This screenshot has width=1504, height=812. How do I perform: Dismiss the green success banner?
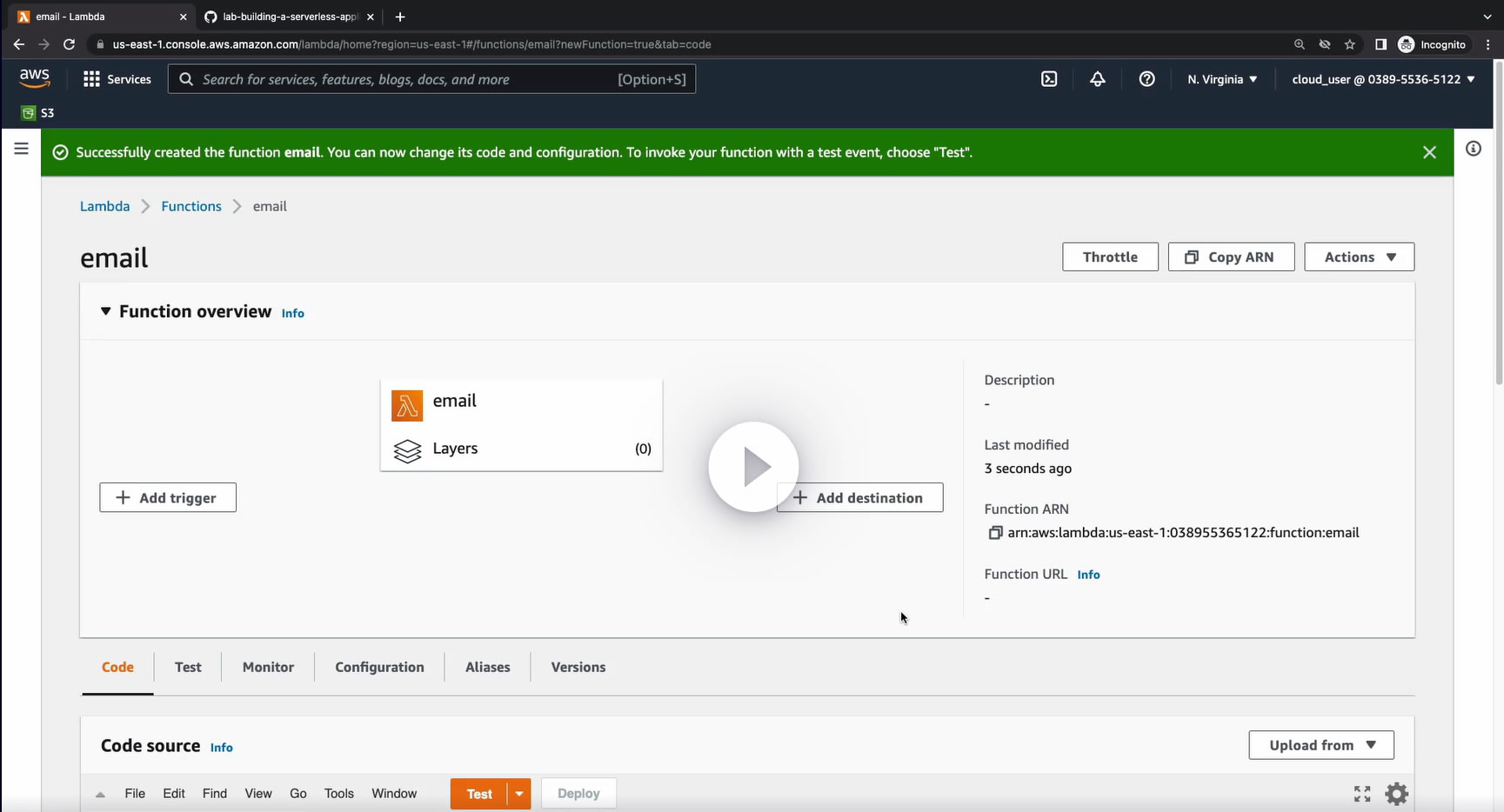[1429, 152]
